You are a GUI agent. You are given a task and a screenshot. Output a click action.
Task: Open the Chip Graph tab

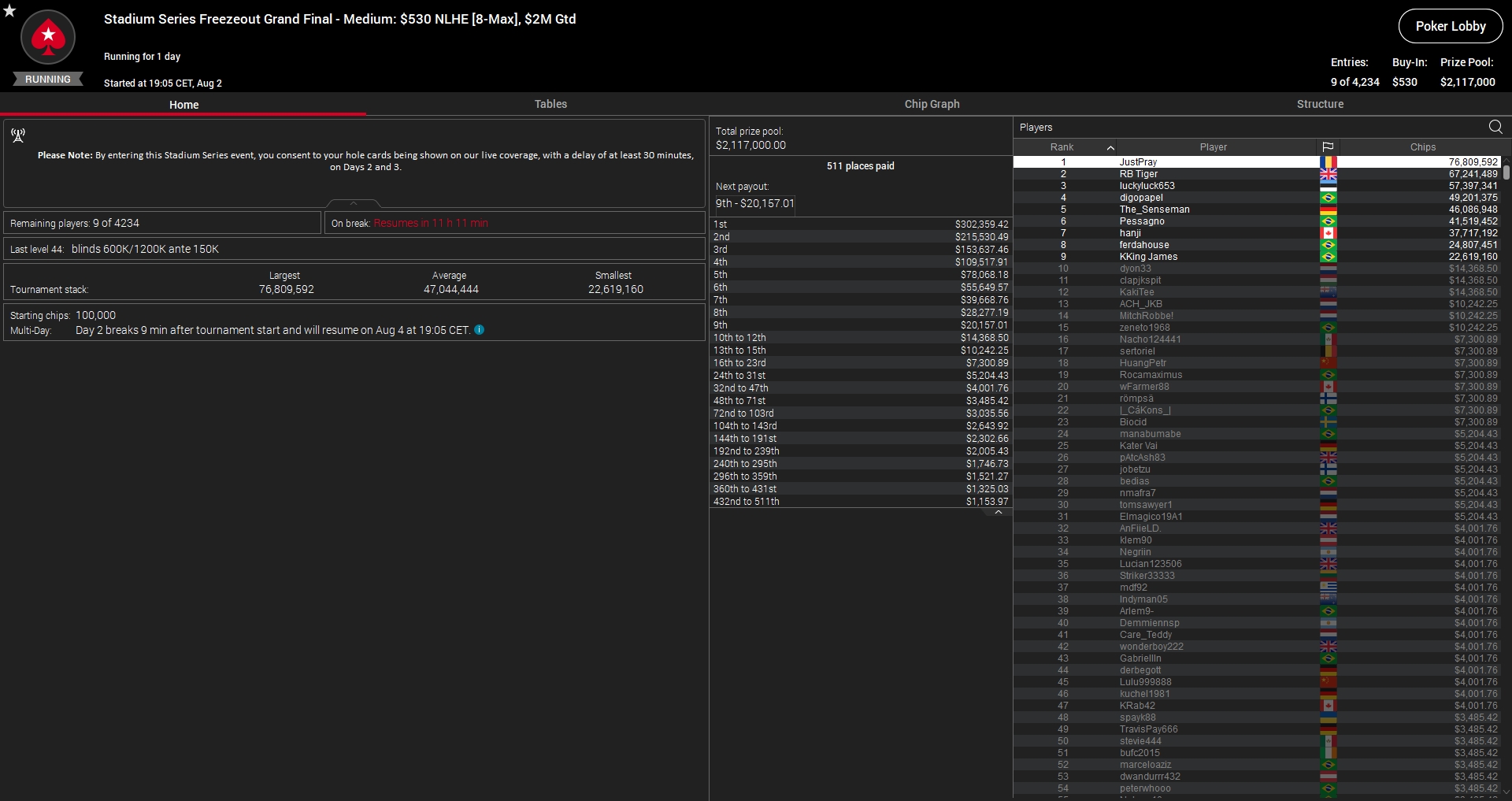[x=932, y=104]
